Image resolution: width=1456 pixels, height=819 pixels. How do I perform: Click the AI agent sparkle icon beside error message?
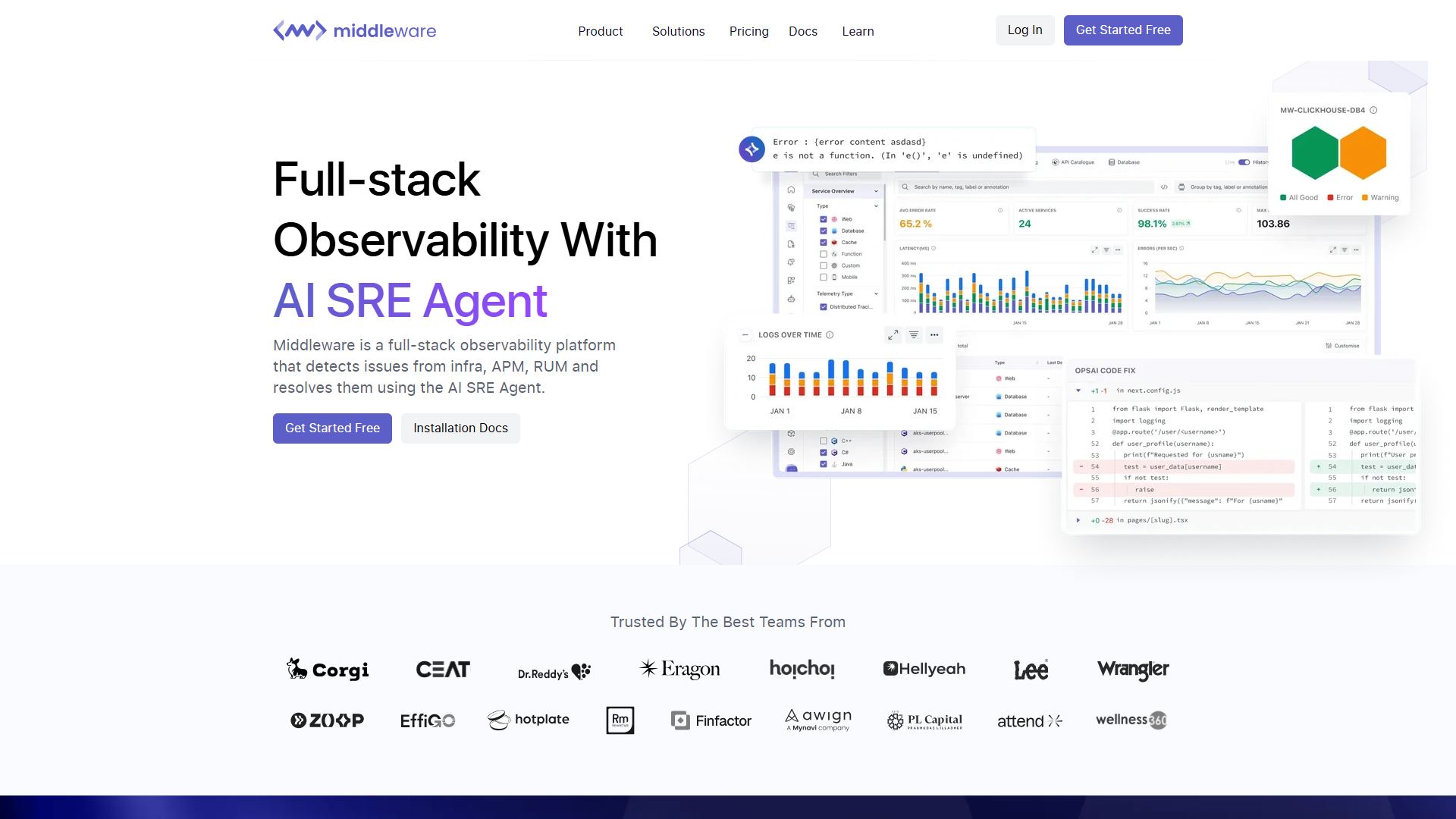pyautogui.click(x=752, y=149)
